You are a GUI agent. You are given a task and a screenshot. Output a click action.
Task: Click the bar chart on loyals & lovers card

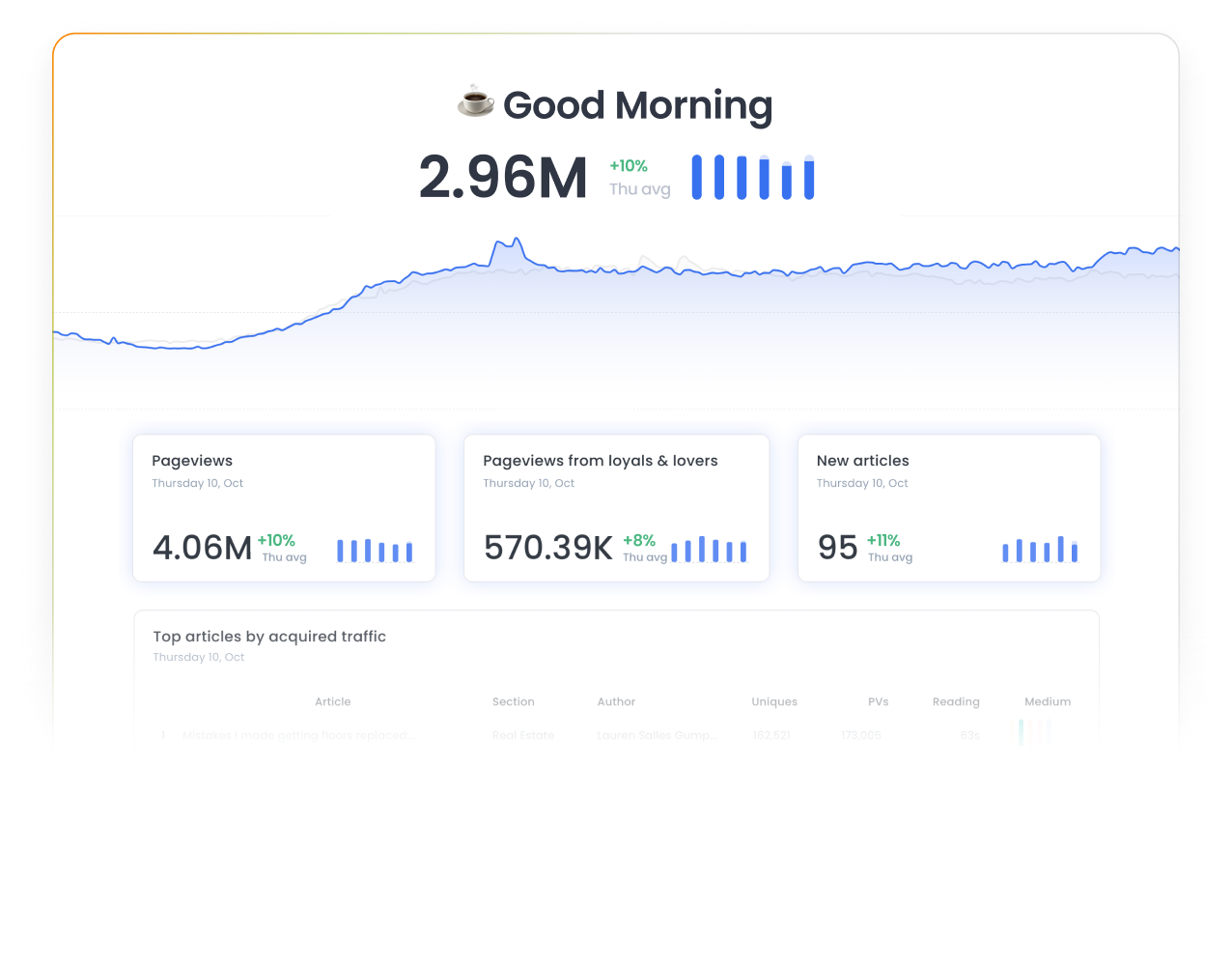pyautogui.click(x=710, y=549)
